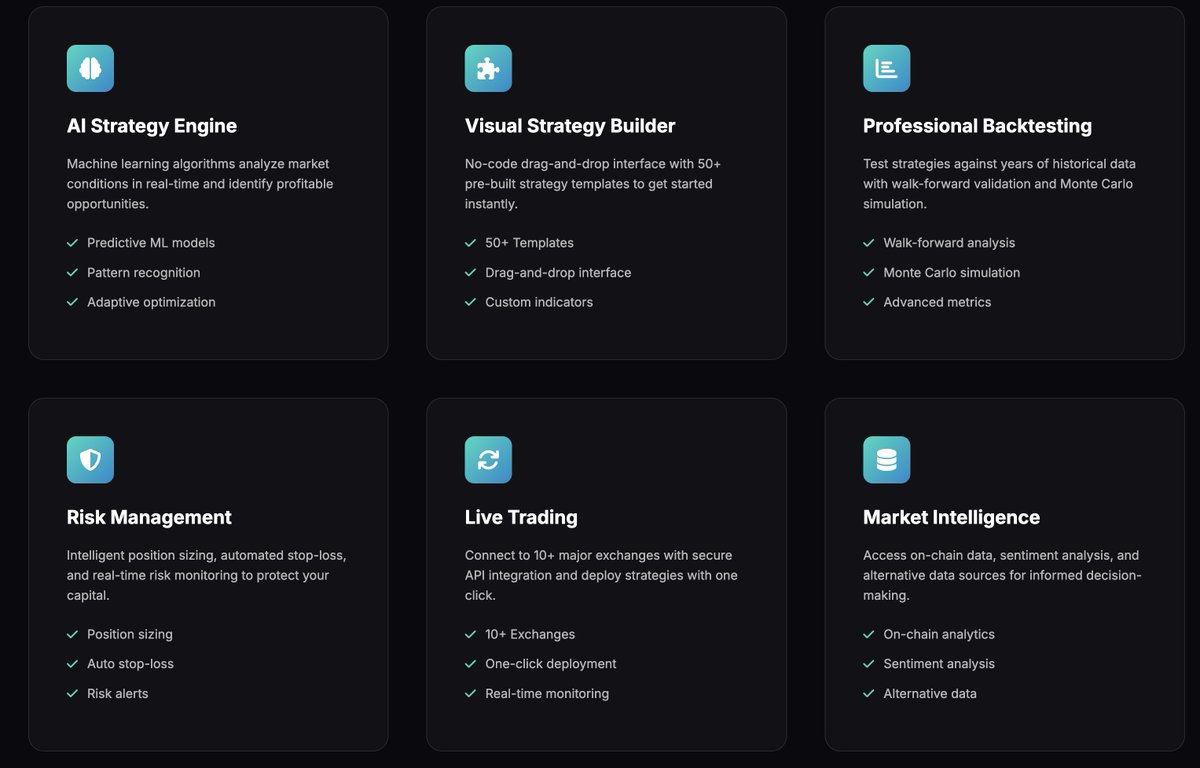
Task: Click checkmark beside Sentiment analysis item
Action: point(868,664)
